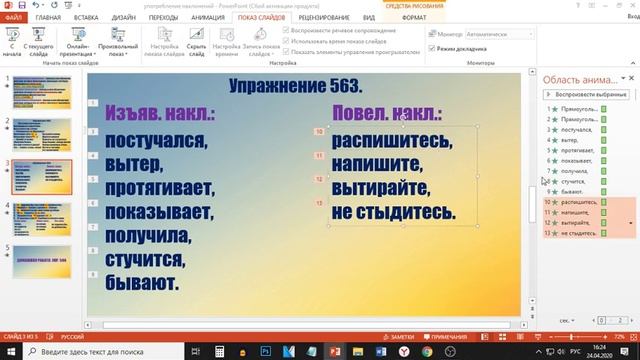Viewport: 640px width, 360px height.
Task: Click Windows search box
Action: [104, 351]
